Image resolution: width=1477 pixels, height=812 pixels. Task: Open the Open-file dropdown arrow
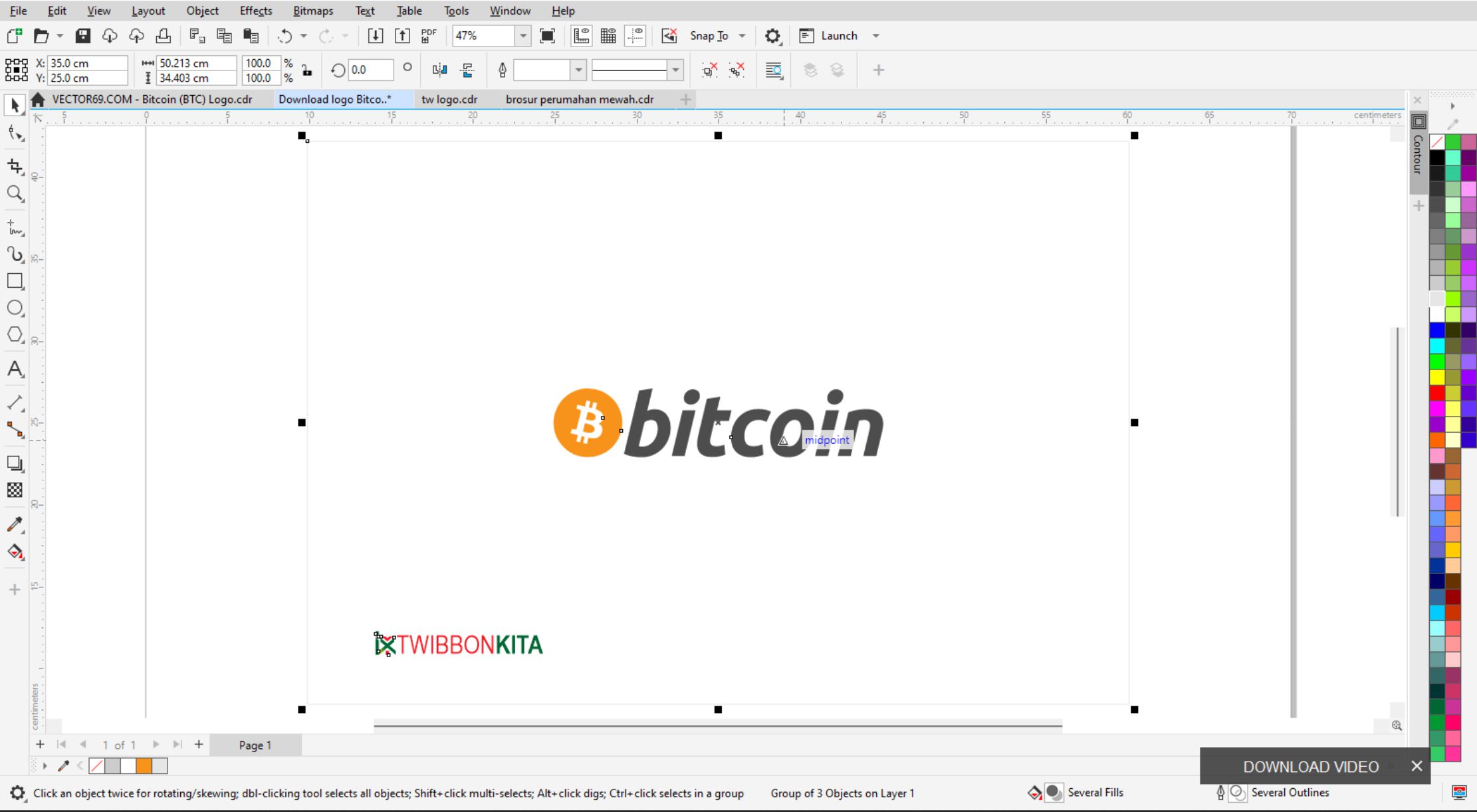[x=60, y=36]
